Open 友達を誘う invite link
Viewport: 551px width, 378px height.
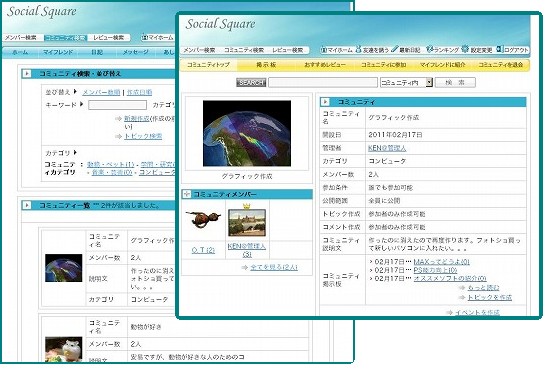click(x=372, y=50)
